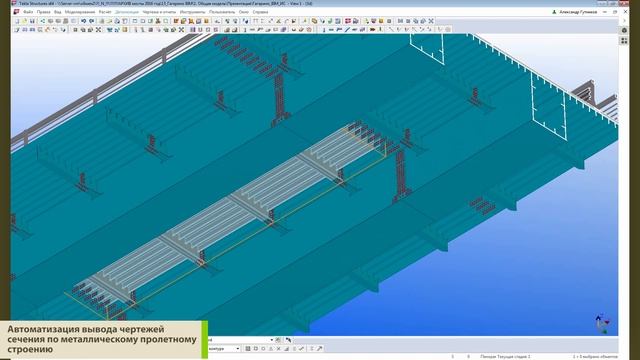Viewport: 640px width, 360px height.
Task: Click the dark orange arrow toolbar icon
Action: 372,29
